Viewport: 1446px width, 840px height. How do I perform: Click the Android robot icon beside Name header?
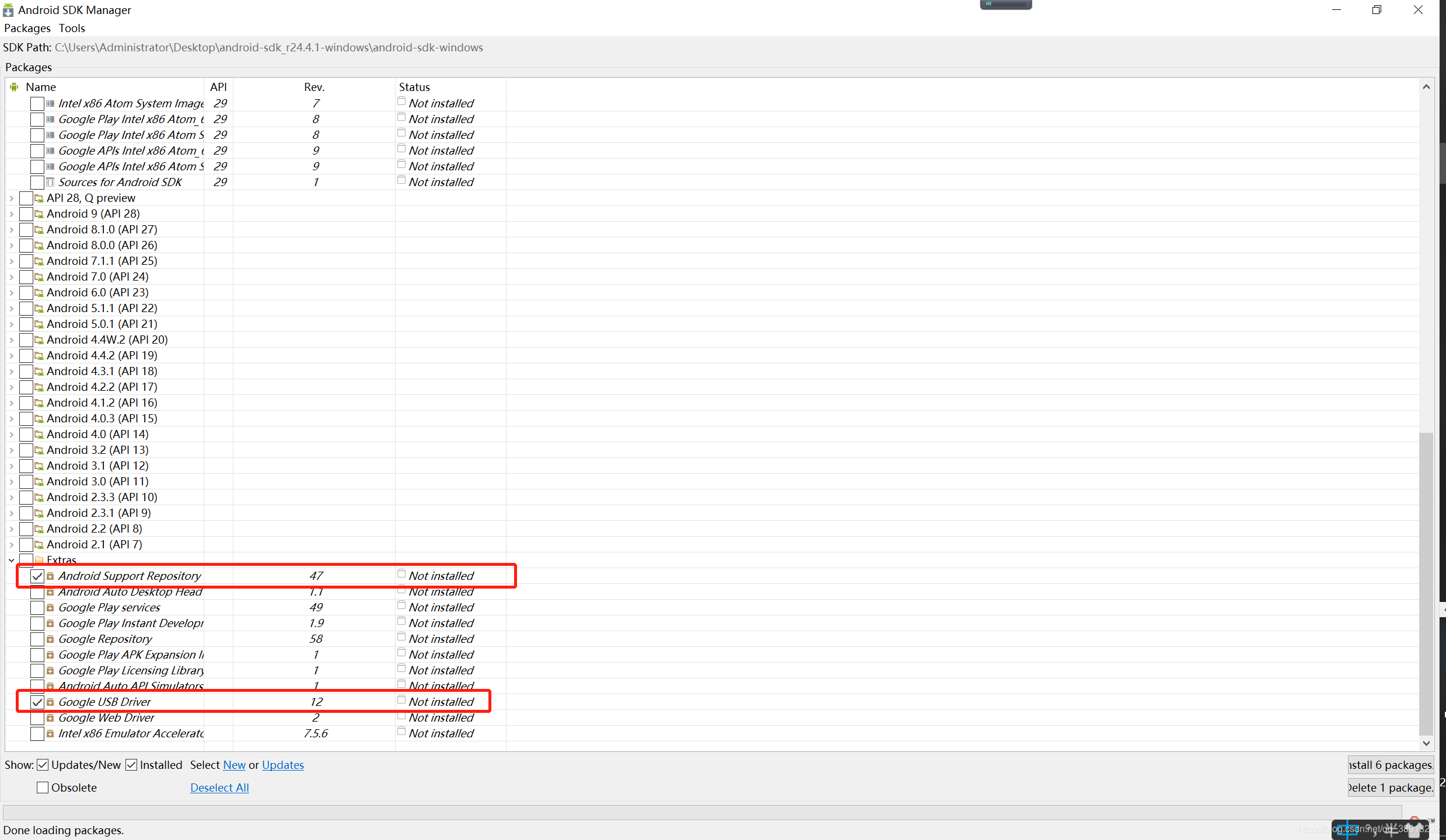[x=14, y=87]
